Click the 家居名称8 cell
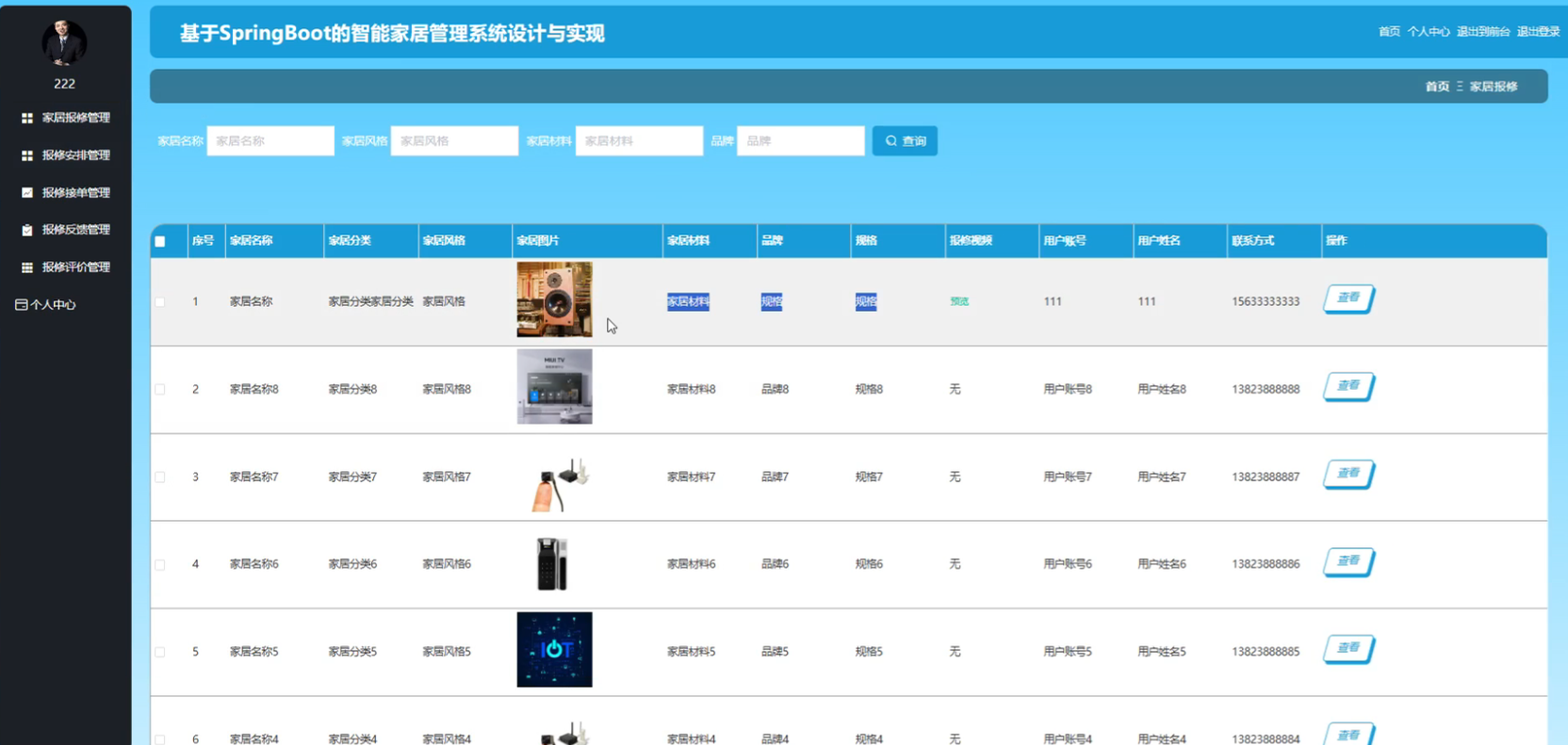1568x745 pixels. [254, 389]
